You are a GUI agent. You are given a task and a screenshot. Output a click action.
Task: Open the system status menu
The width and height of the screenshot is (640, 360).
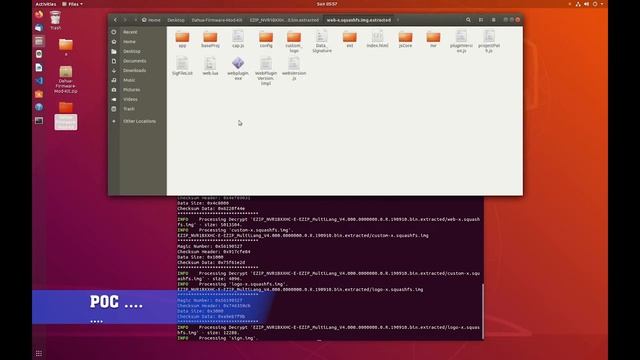pos(590,4)
